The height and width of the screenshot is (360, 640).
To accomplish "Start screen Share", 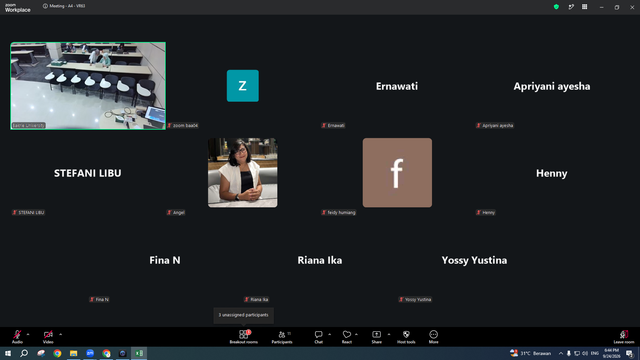I will pyautogui.click(x=376, y=336).
